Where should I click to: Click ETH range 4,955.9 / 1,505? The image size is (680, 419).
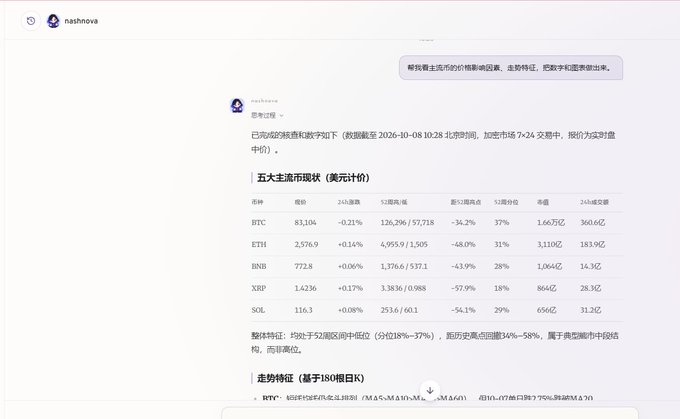[x=404, y=245]
